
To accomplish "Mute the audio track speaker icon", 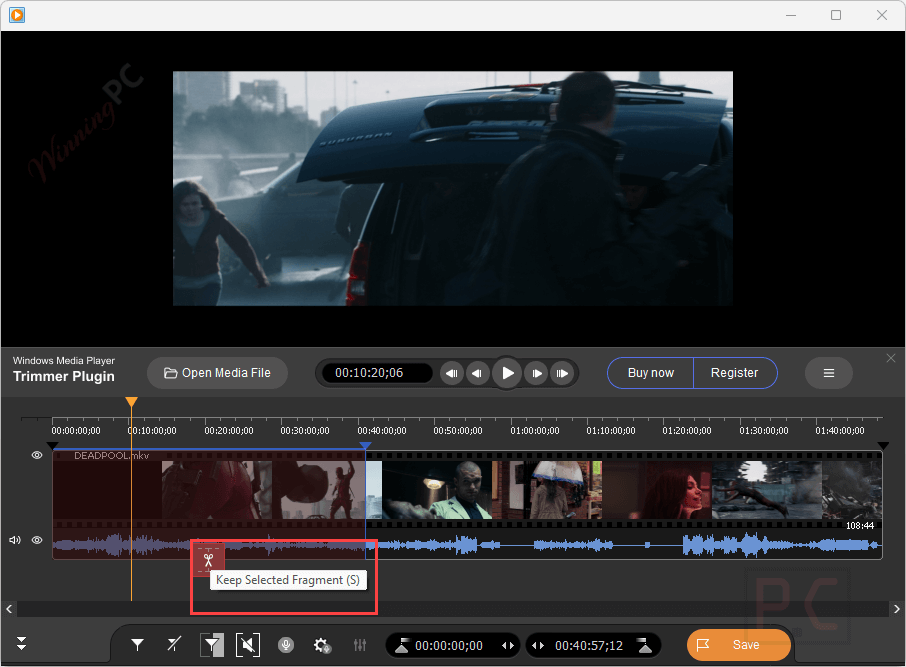I will 15,540.
